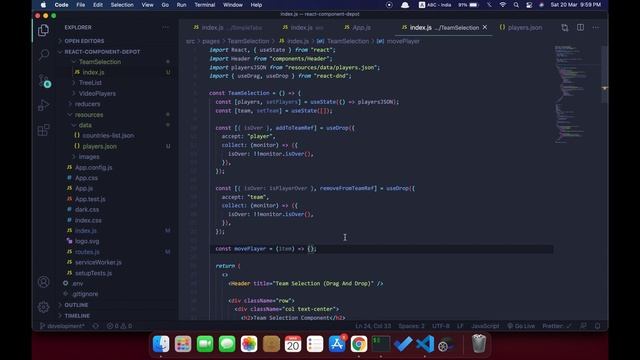The height and width of the screenshot is (360, 640).
Task: Open notifications bell in status bar
Action: 597,326
